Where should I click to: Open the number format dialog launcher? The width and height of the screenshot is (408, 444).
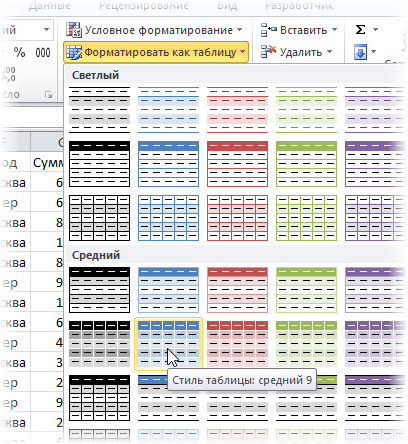click(x=49, y=95)
